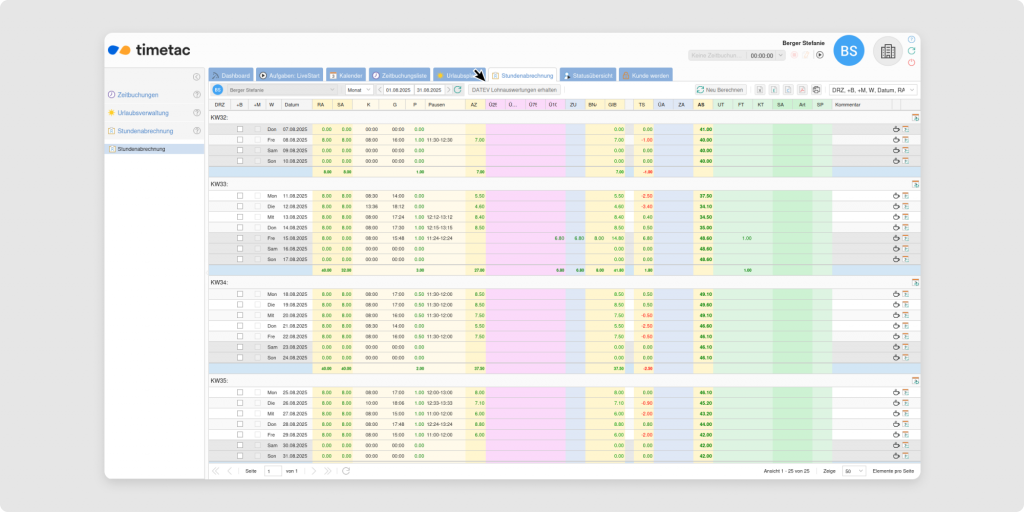Viewport: 1024px width, 512px height.
Task: Click export icon for KW33 header
Action: pyautogui.click(x=915, y=185)
